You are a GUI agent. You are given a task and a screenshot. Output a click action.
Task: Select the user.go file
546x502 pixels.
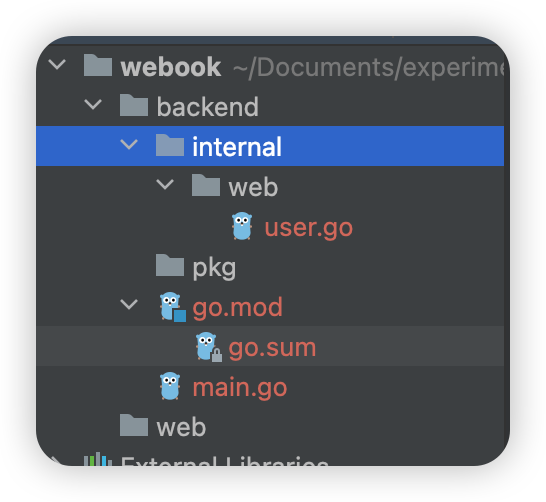309,227
